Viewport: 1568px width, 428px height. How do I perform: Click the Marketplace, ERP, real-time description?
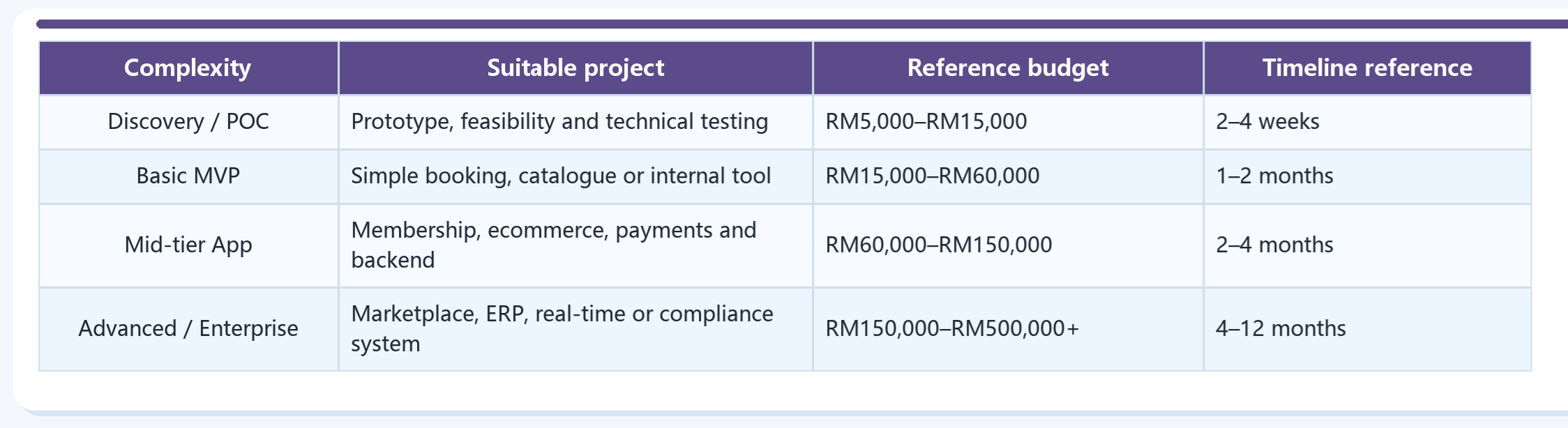562,328
